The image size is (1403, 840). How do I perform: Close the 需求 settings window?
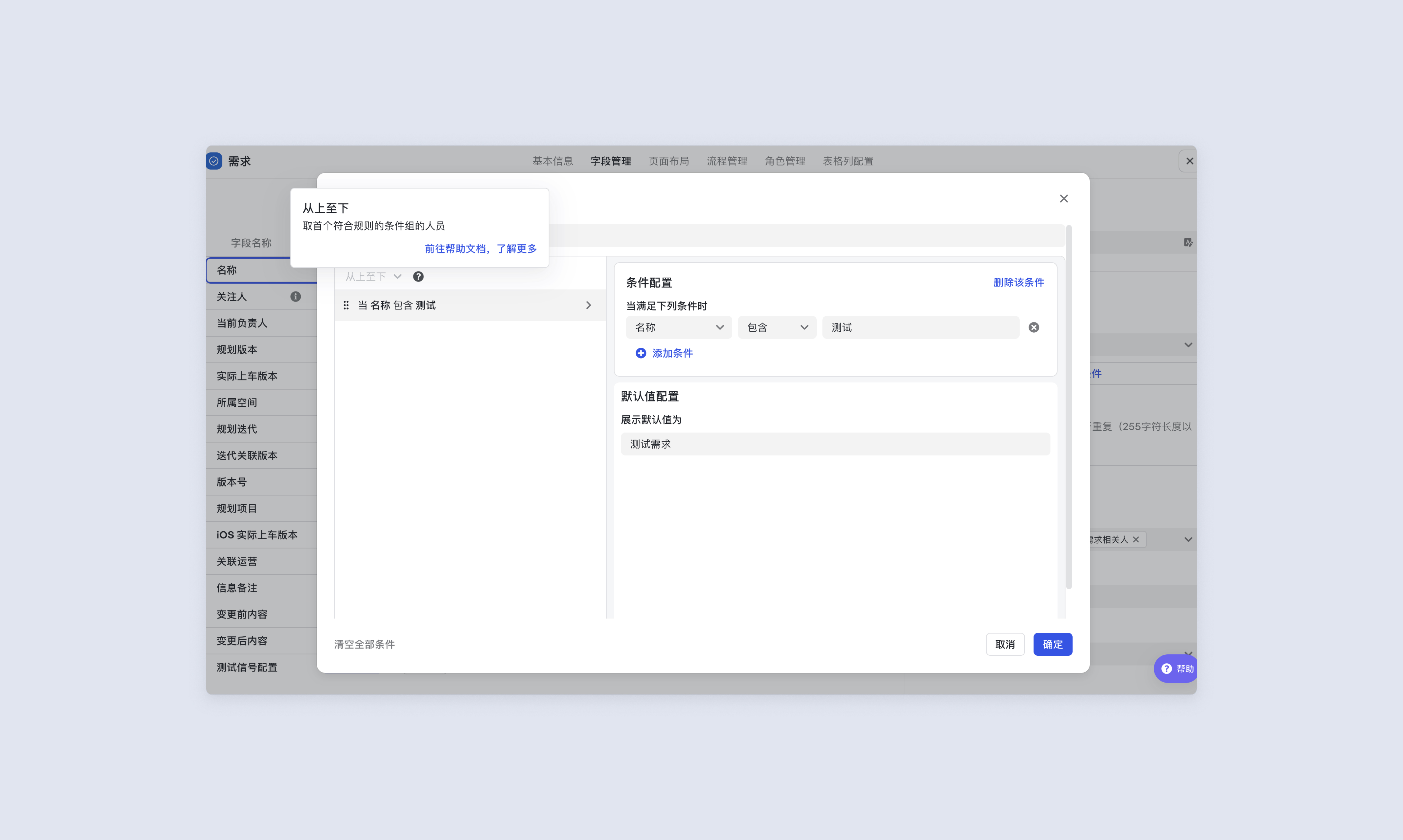coord(1189,161)
